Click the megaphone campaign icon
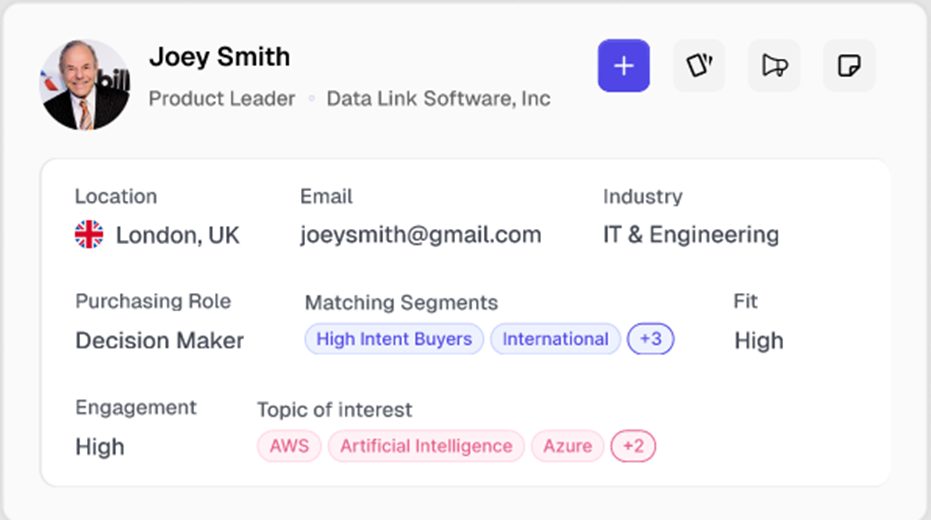The image size is (931, 520). (x=774, y=66)
